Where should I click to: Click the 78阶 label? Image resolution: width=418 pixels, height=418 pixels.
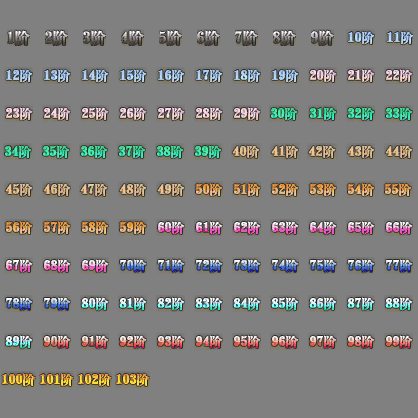coord(18,304)
